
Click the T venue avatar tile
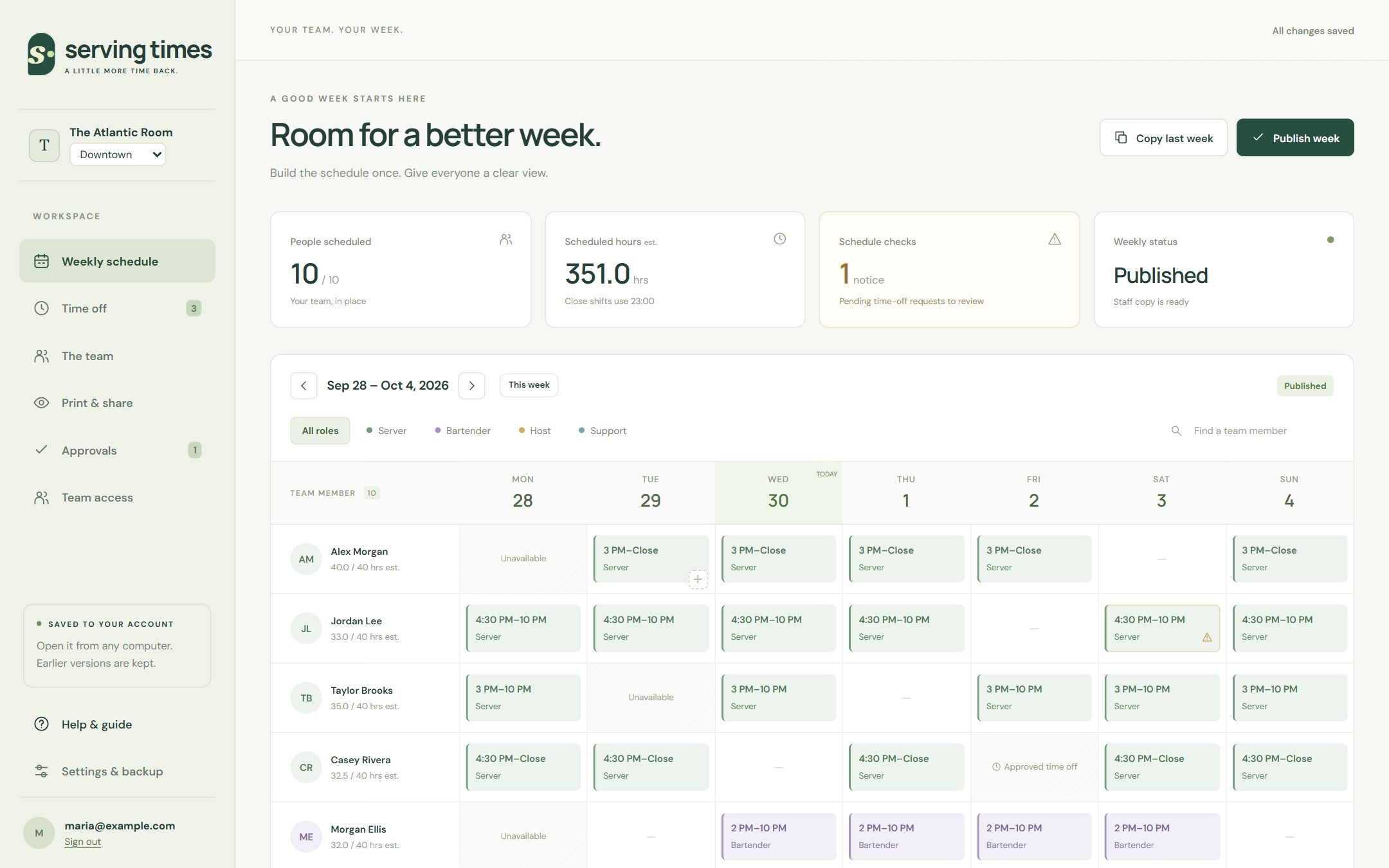(44, 145)
